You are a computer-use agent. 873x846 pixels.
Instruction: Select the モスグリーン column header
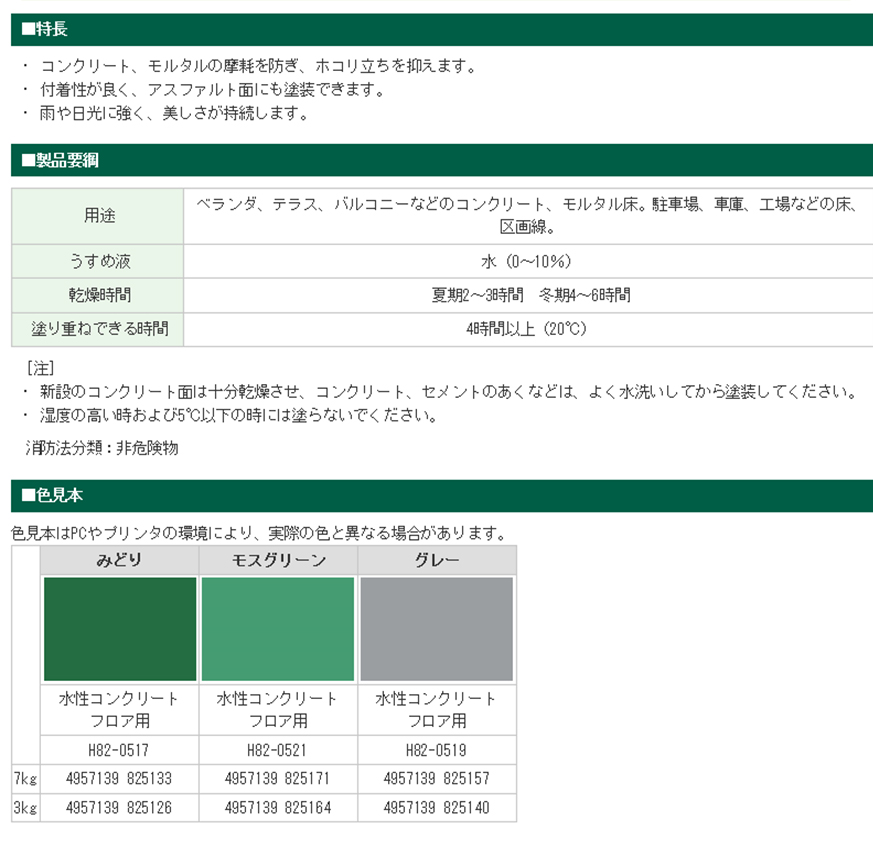(277, 561)
